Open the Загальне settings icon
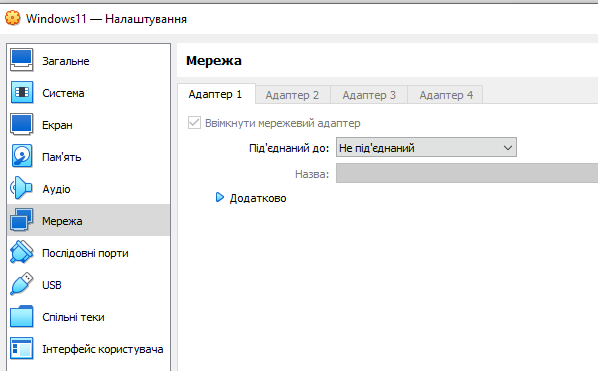This screenshot has height=371, width=598. coord(22,60)
